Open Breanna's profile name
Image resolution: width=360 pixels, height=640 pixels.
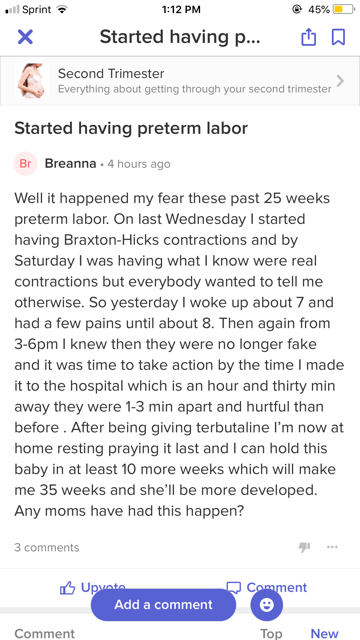point(70,164)
